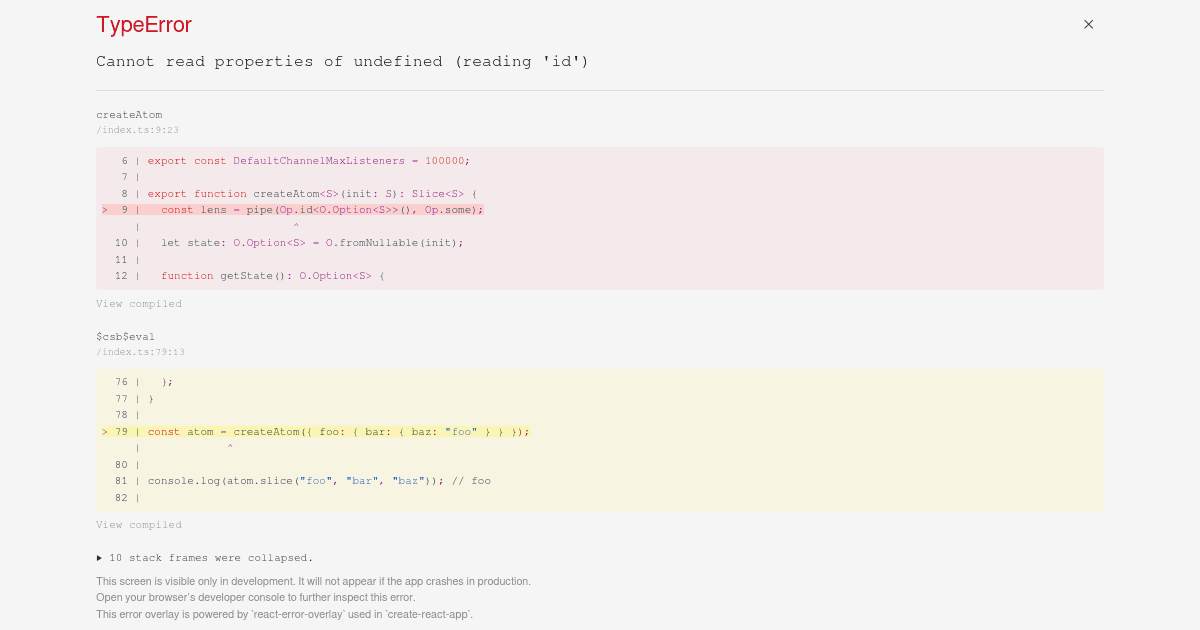Select the $csb$eval stack frame name
Viewport: 1200px width, 630px height.
(125, 337)
